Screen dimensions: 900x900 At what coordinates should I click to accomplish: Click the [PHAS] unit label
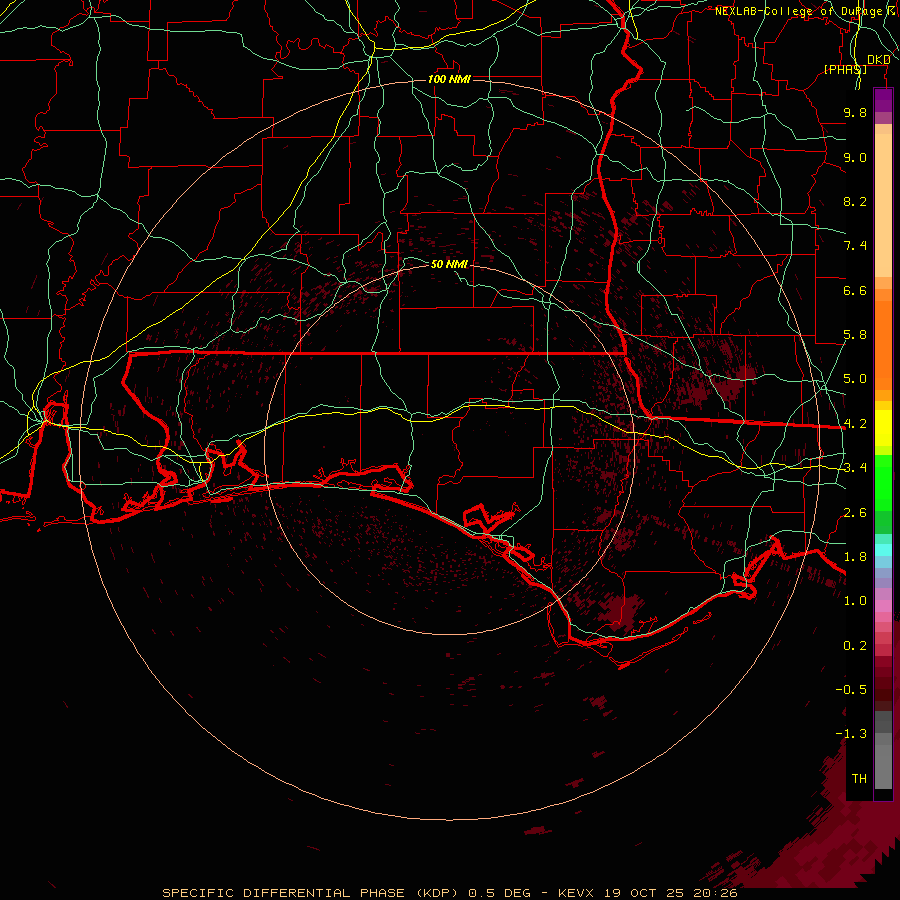point(845,69)
